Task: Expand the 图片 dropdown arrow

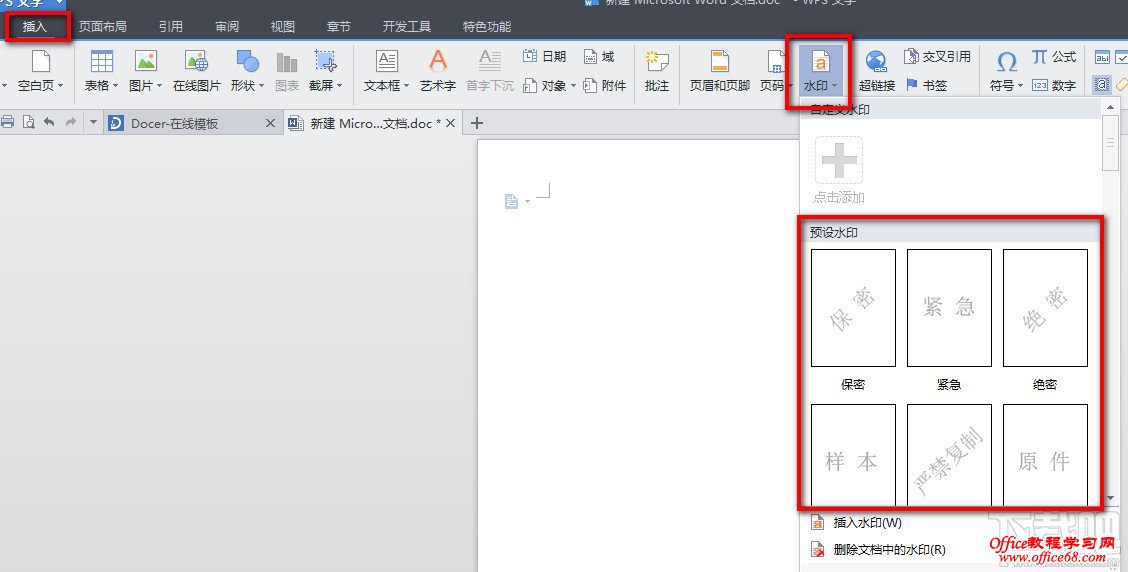Action: [x=159, y=86]
